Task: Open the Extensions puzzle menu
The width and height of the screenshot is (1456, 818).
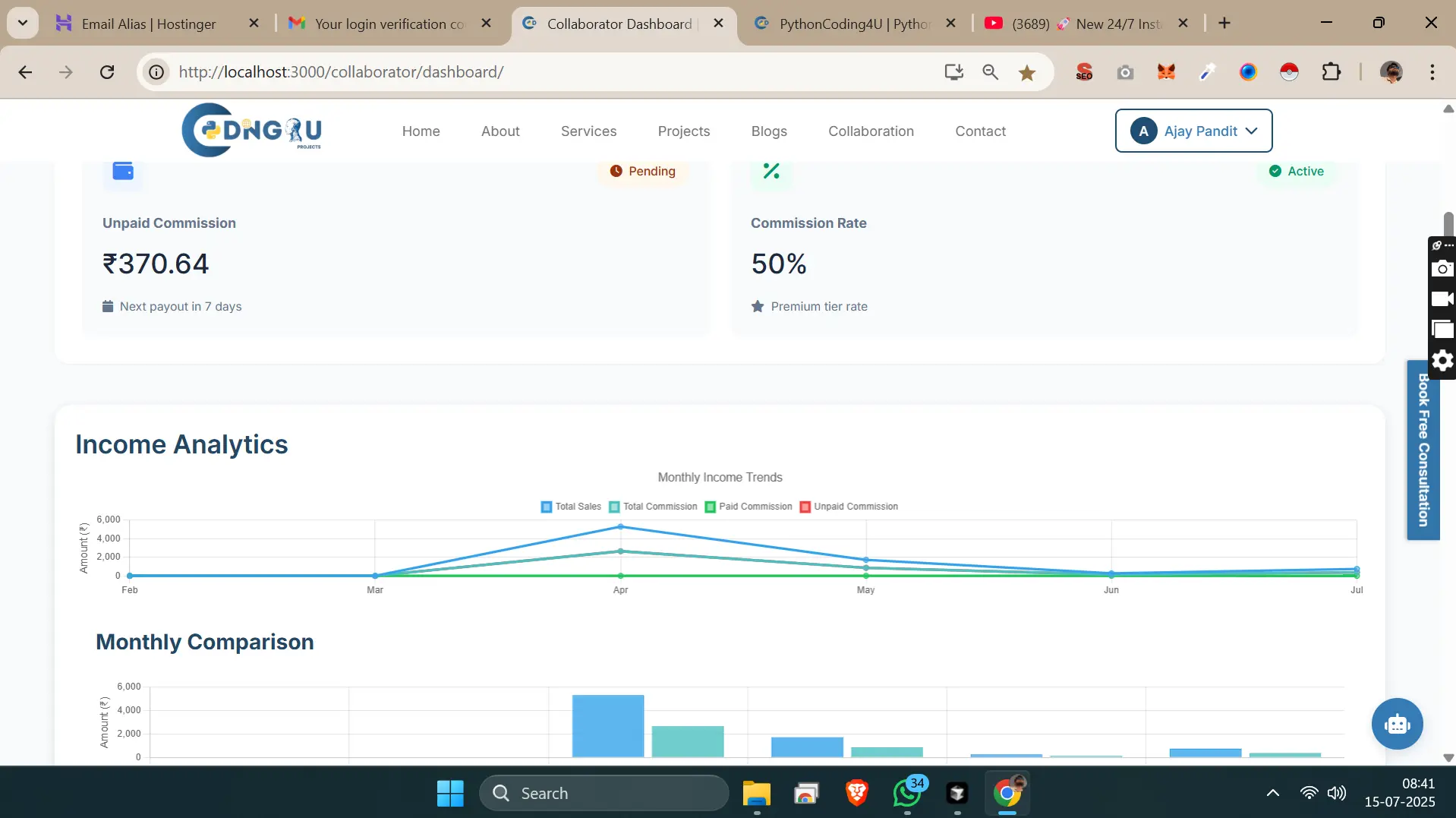Action: 1331,72
